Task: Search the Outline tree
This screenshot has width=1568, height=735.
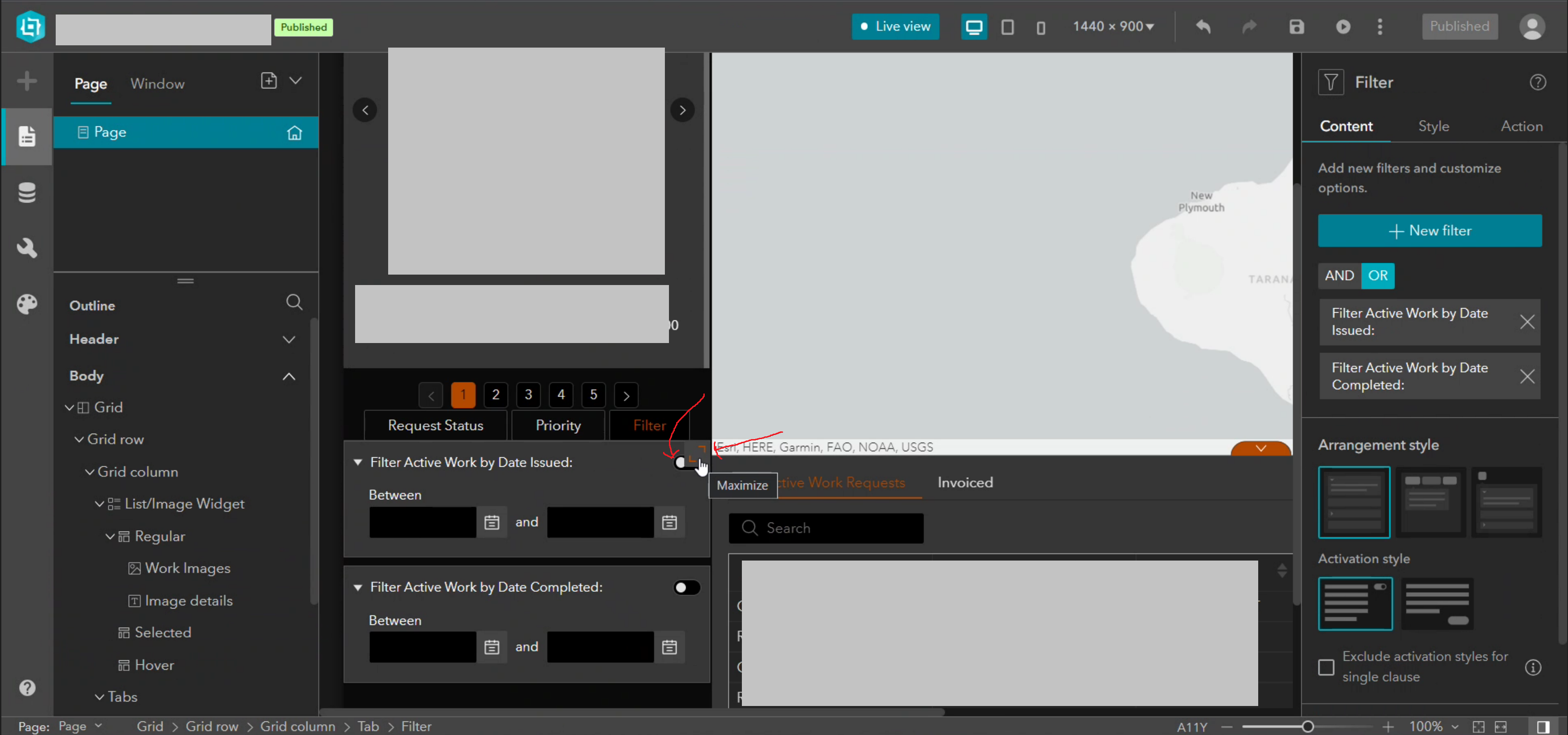Action: click(294, 302)
